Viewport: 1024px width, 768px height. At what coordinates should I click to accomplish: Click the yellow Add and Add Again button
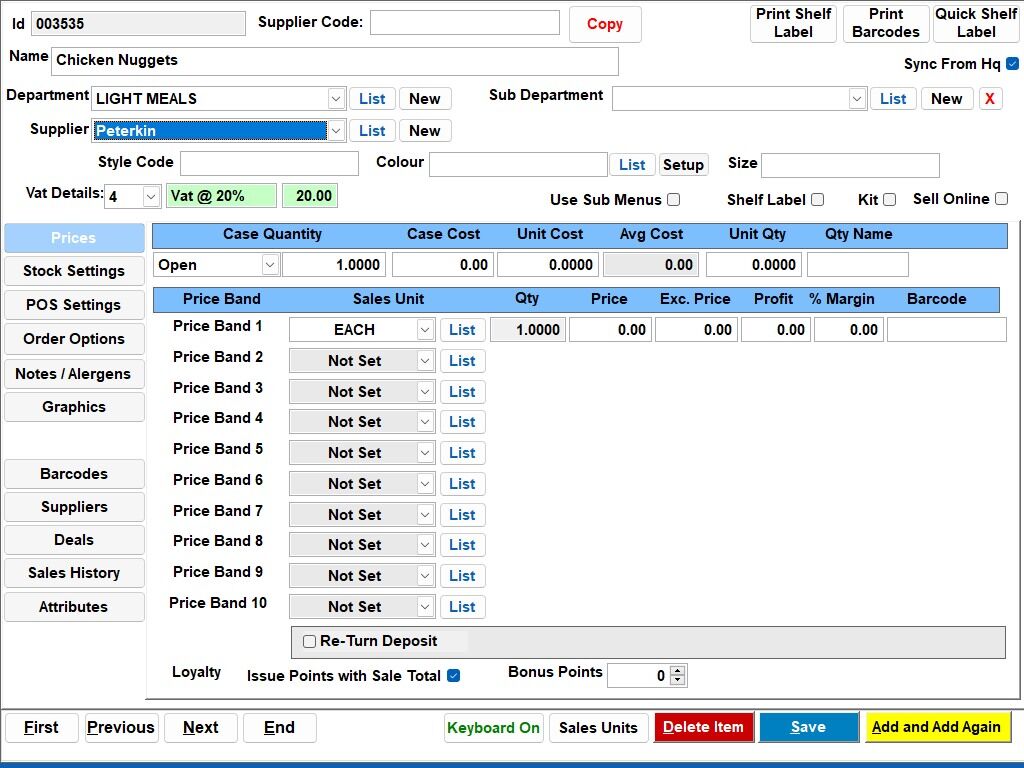936,728
